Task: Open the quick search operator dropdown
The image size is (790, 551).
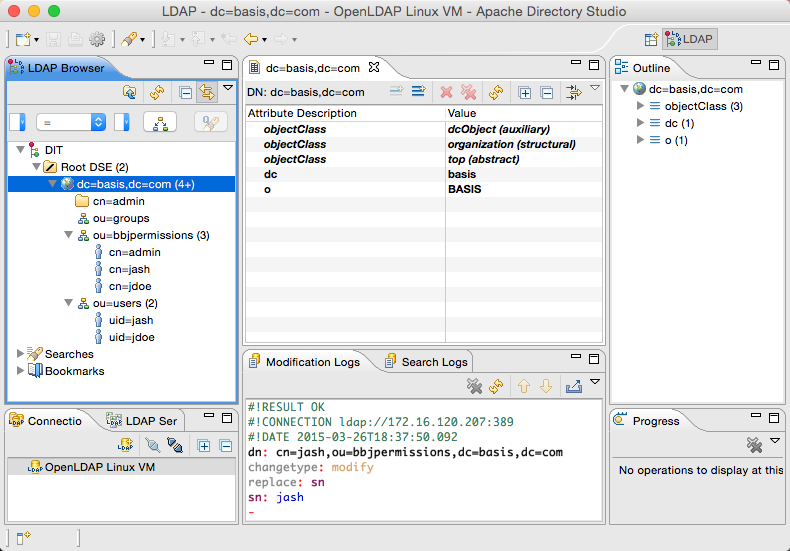Action: (71, 122)
